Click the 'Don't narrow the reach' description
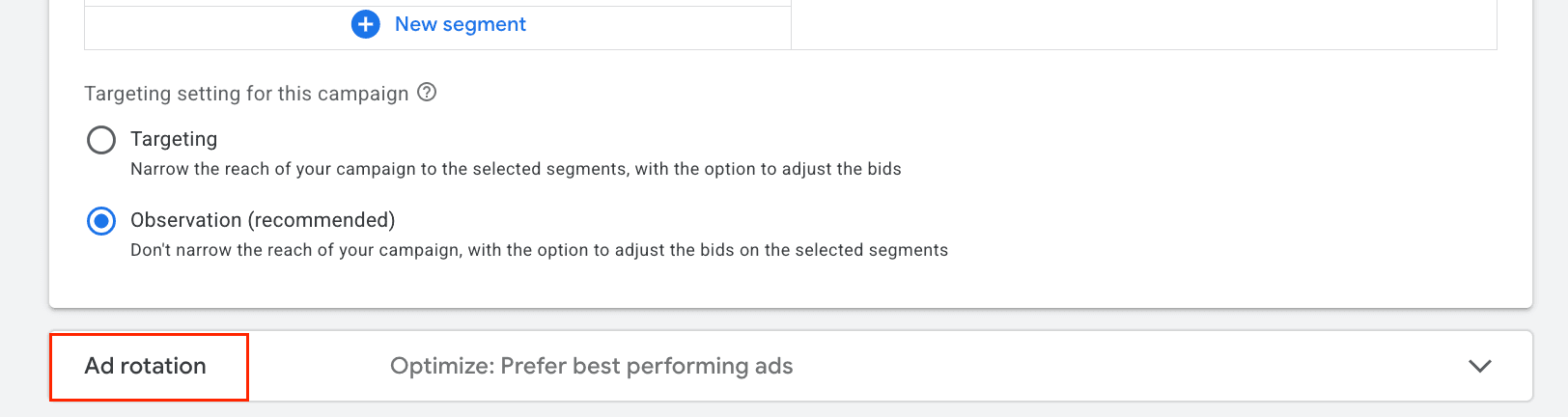1568x417 pixels. (539, 250)
